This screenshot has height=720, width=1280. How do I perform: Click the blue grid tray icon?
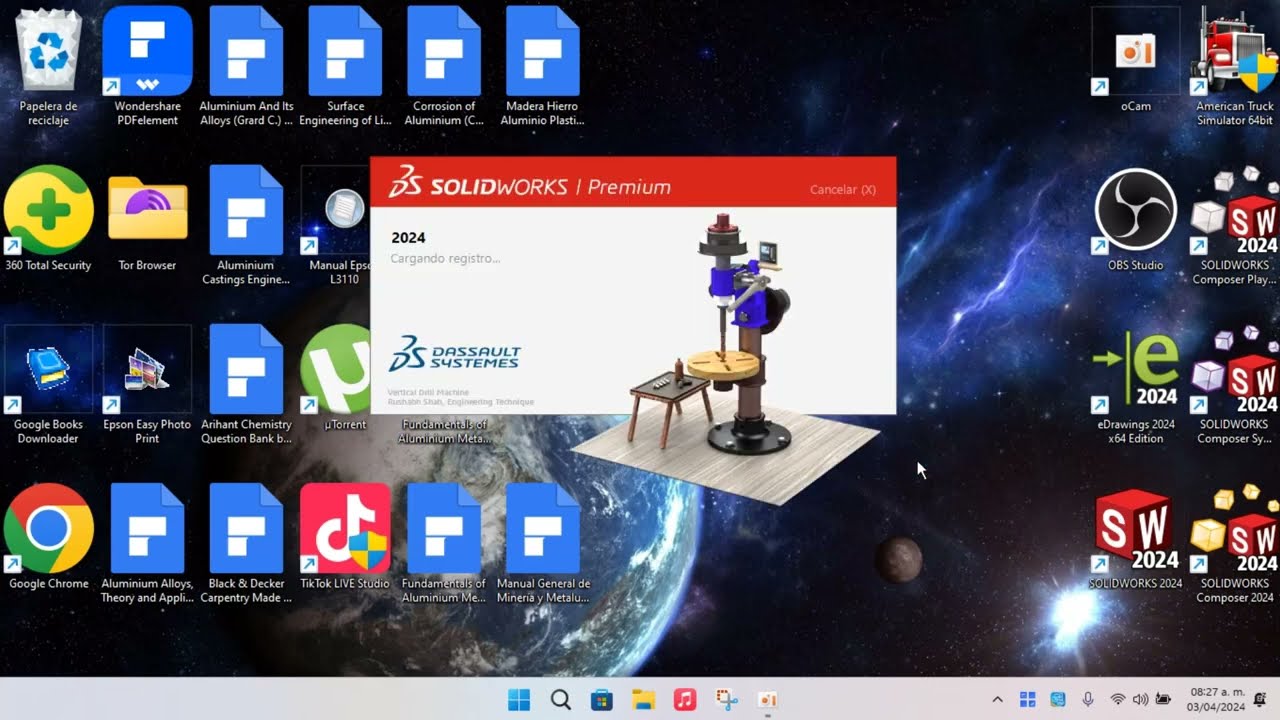1027,700
